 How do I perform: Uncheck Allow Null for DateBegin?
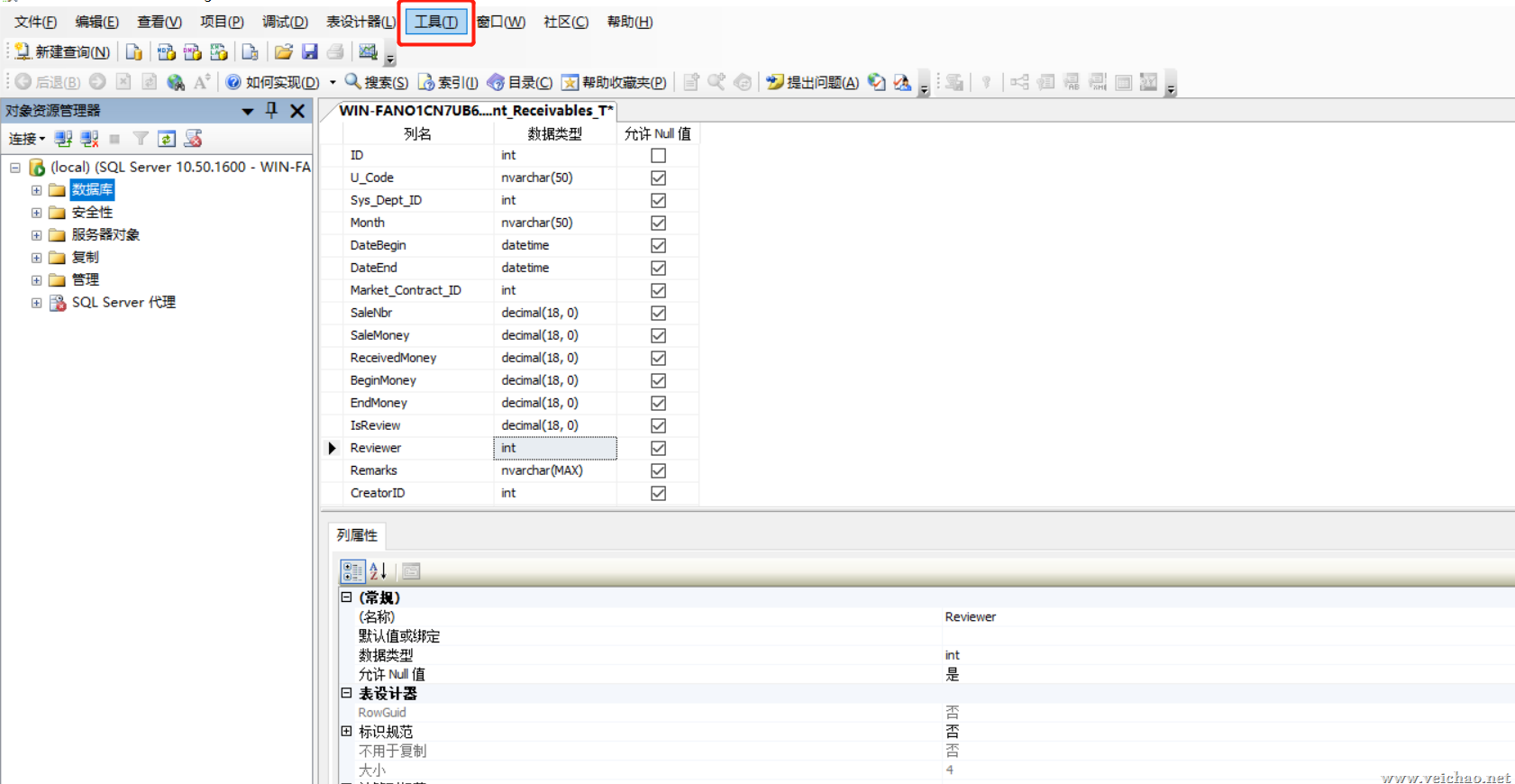coord(659,245)
